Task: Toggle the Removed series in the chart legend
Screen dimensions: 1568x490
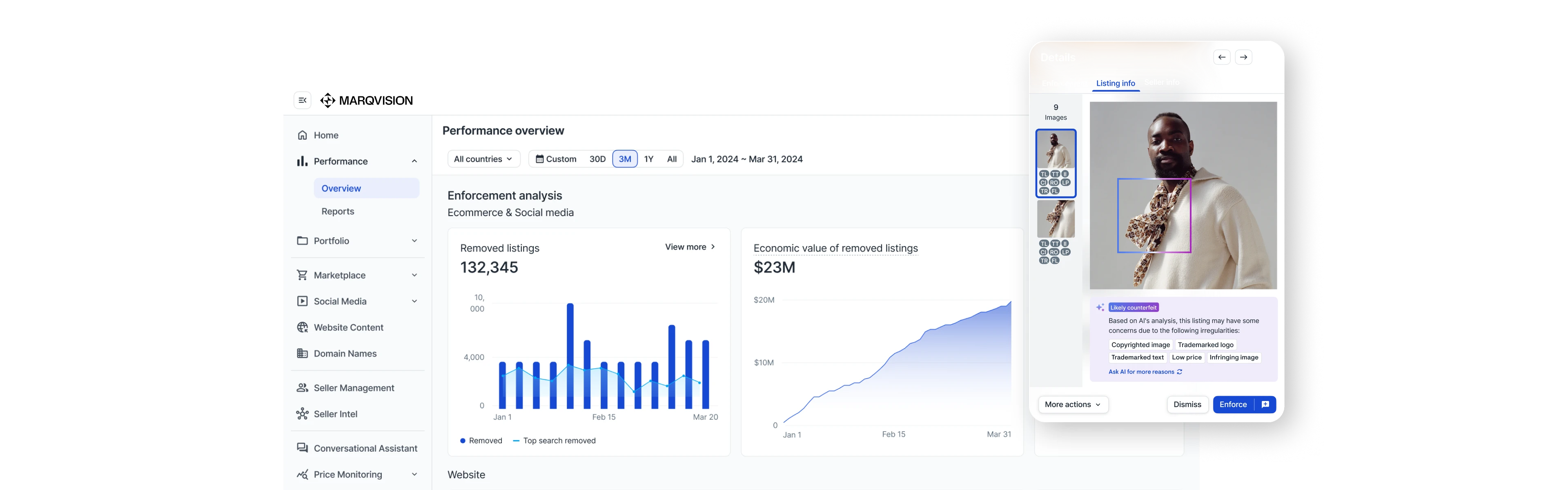Action: [x=481, y=440]
